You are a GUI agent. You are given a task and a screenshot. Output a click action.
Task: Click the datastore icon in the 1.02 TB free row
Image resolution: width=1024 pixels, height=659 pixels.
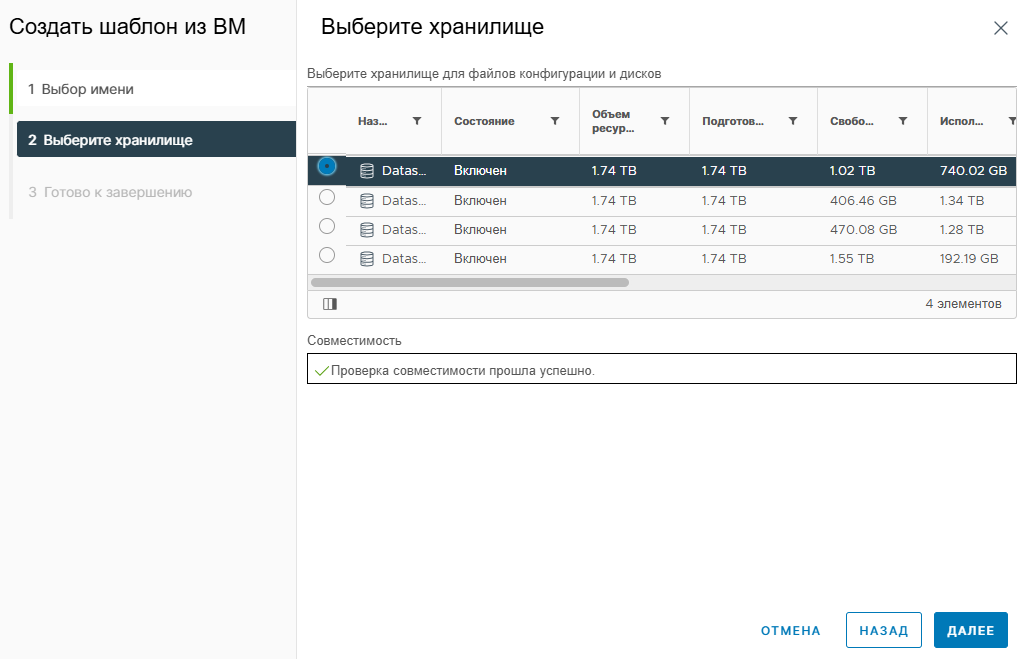click(x=367, y=171)
